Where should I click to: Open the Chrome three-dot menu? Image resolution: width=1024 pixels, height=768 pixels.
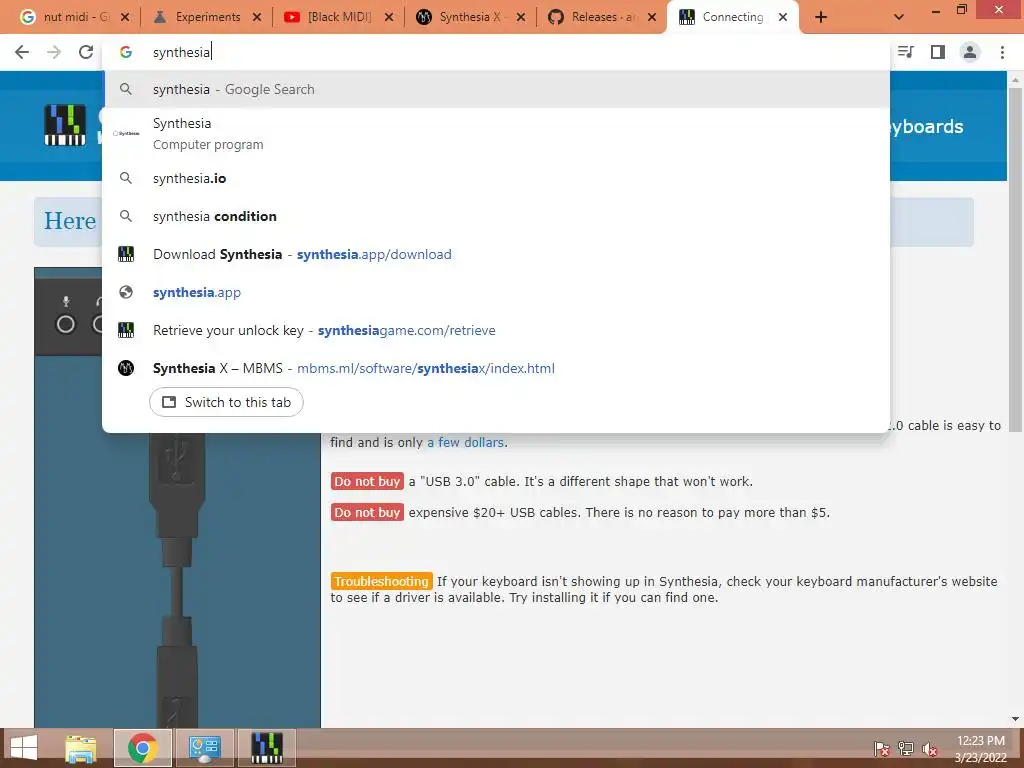1002,52
